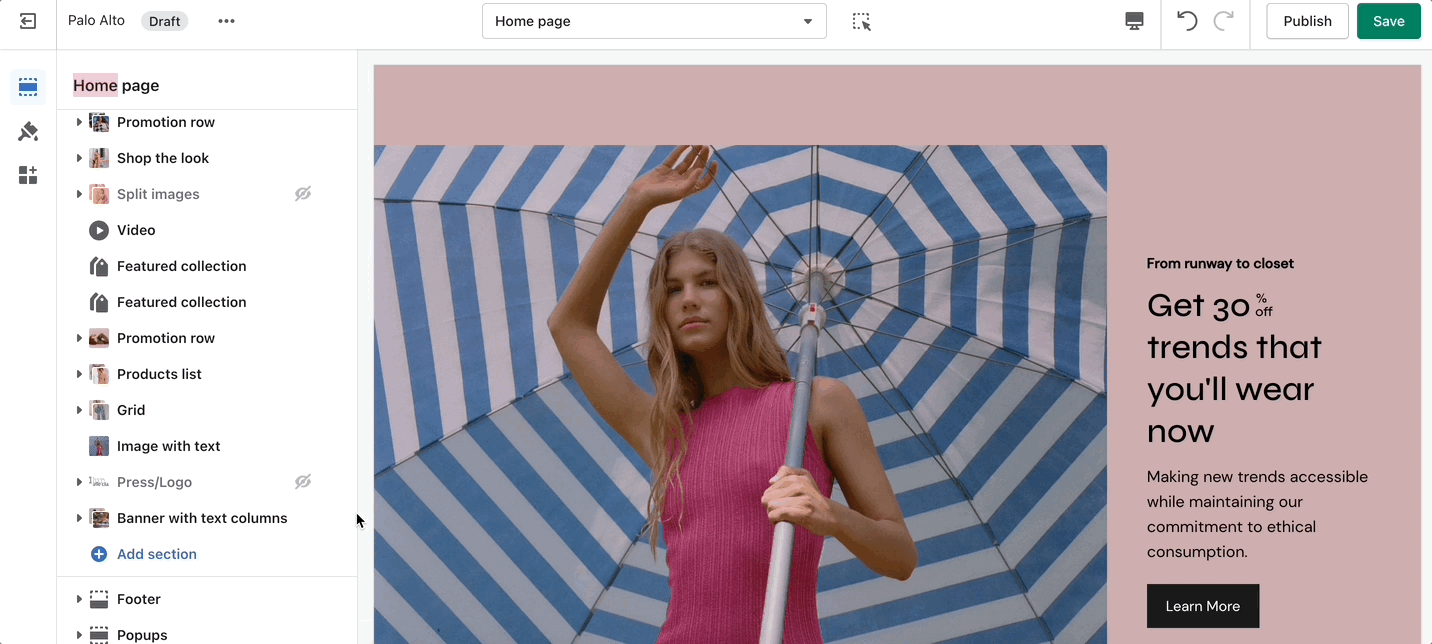Viewport: 1432px width, 644px height.
Task: Expand the first Promotion row section
Action: tap(79, 122)
